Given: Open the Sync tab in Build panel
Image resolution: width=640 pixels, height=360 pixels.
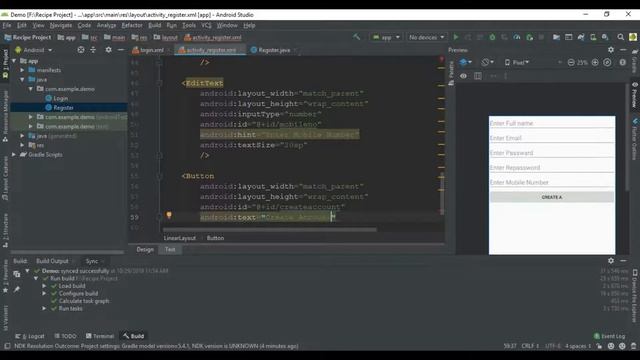Looking at the screenshot, I should (92, 261).
